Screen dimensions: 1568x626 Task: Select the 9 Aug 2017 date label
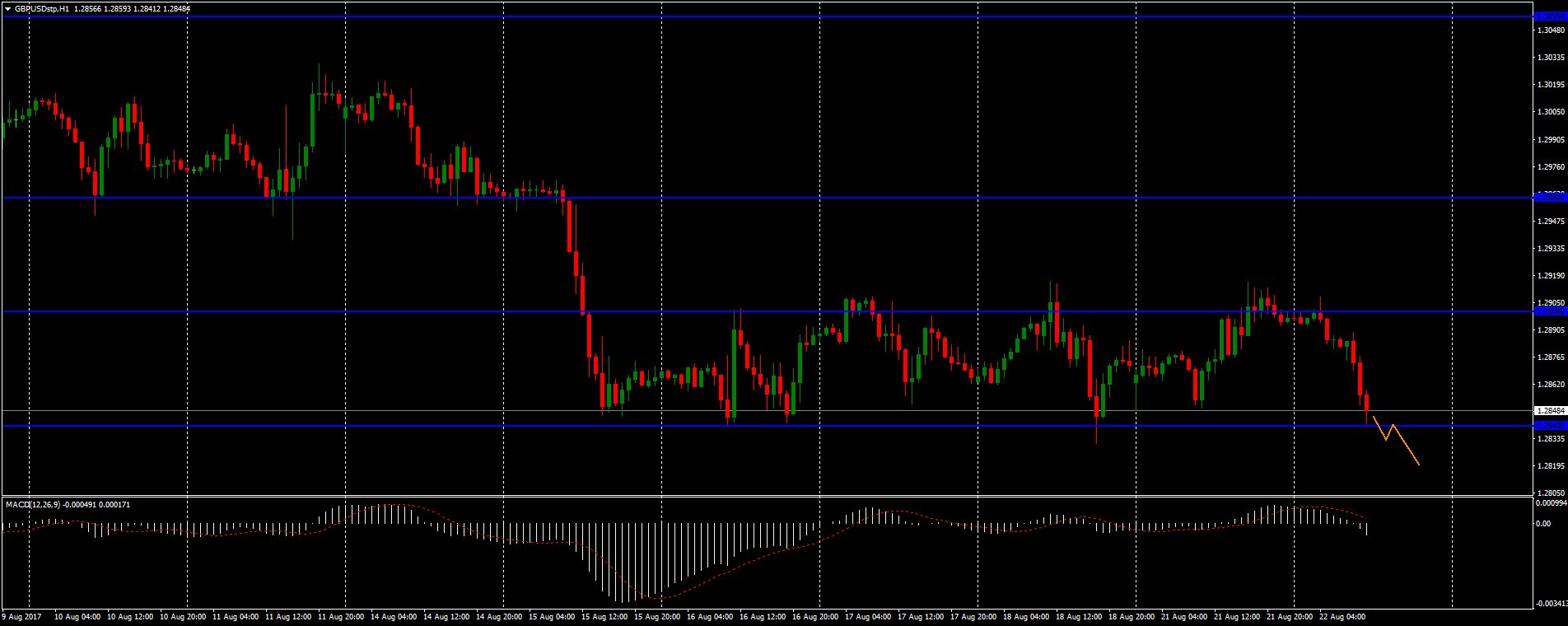pyautogui.click(x=22, y=616)
